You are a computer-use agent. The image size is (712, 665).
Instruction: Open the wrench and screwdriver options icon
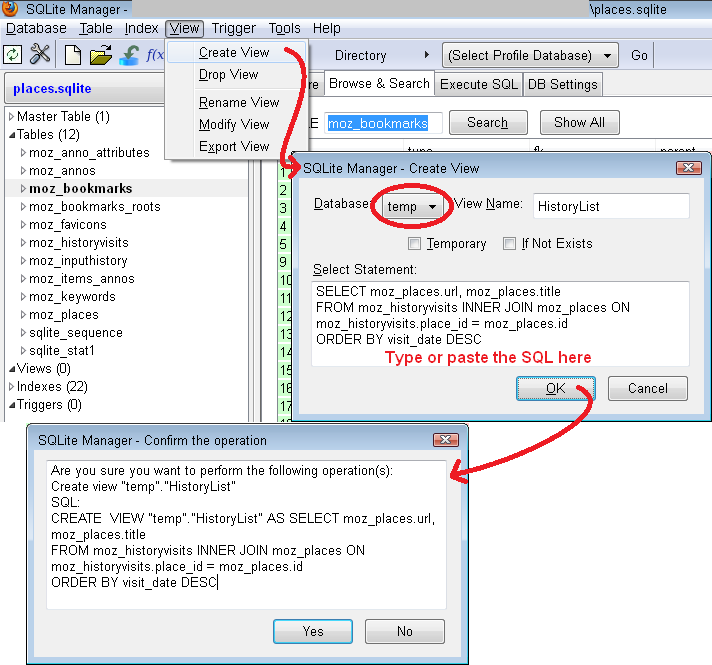[40, 55]
